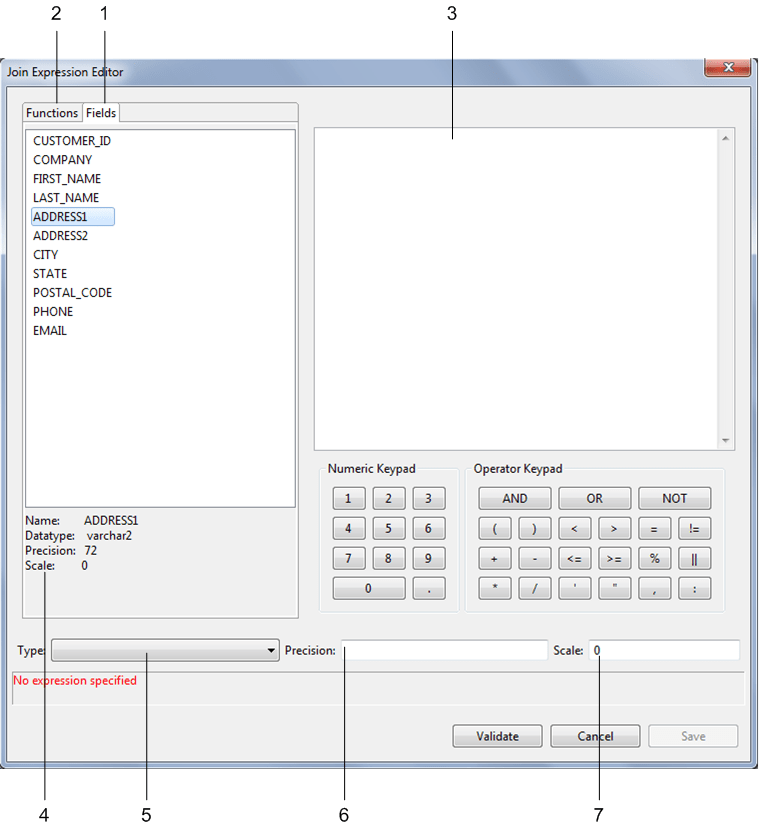The width and height of the screenshot is (759, 828).
Task: Insert the percent operator
Action: [654, 559]
